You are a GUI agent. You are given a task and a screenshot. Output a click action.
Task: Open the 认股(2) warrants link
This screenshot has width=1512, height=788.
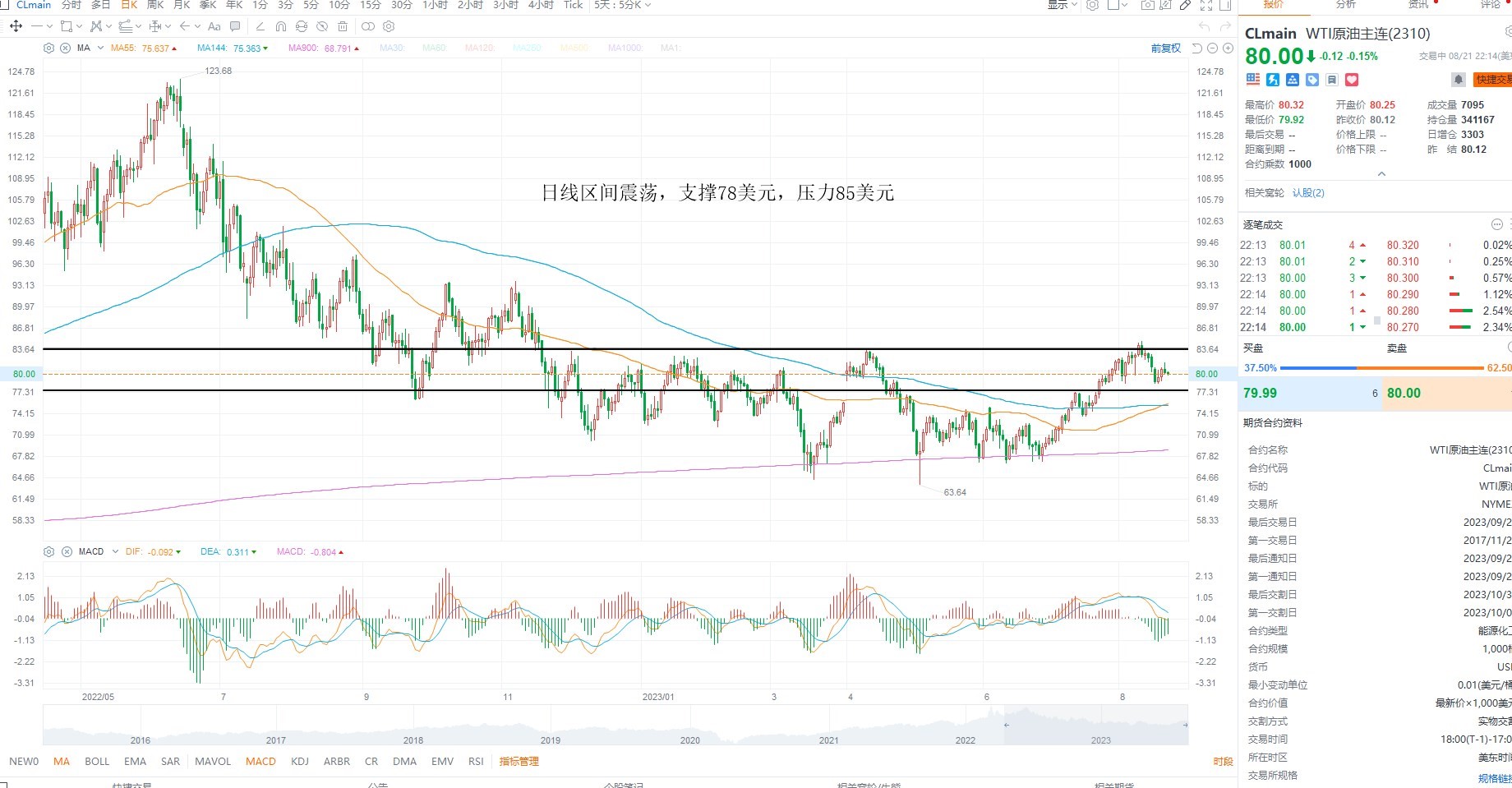tap(1308, 193)
